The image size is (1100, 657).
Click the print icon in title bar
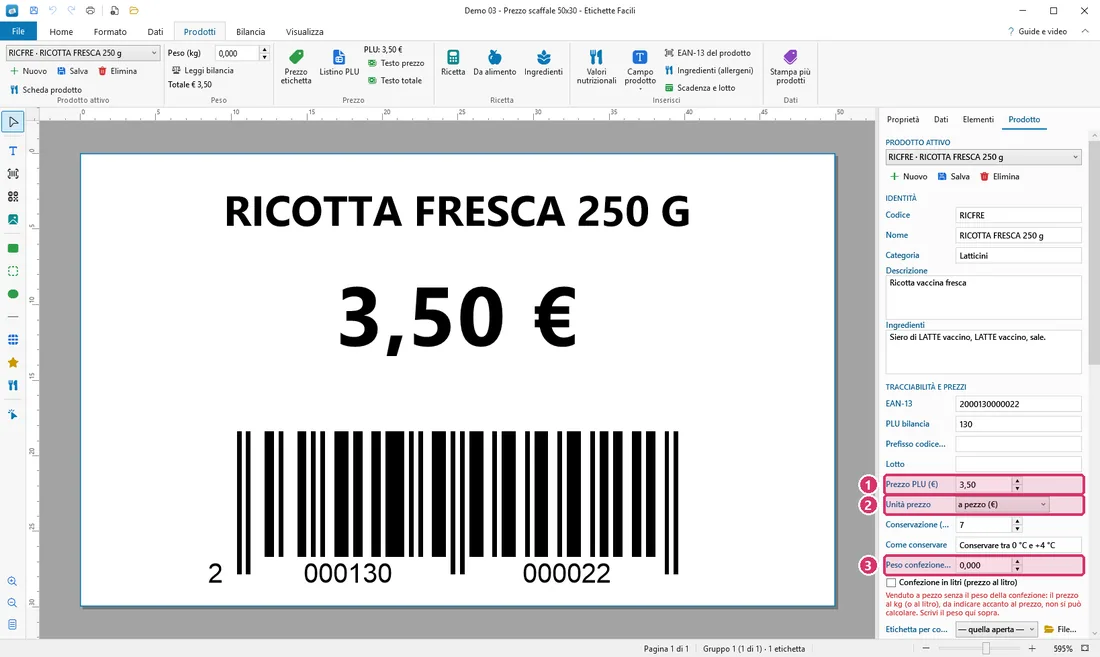[90, 11]
